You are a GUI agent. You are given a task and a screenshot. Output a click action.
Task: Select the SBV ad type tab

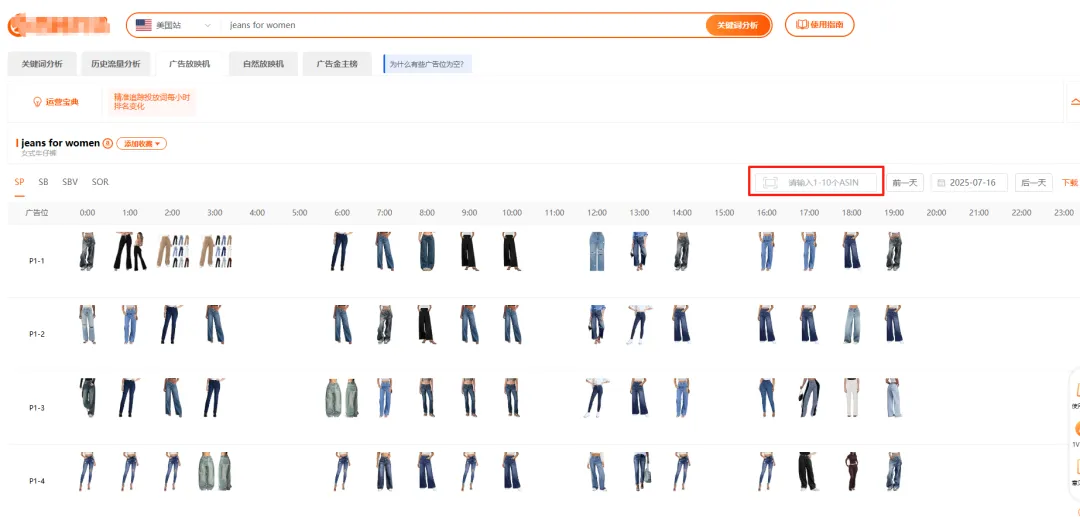(70, 182)
